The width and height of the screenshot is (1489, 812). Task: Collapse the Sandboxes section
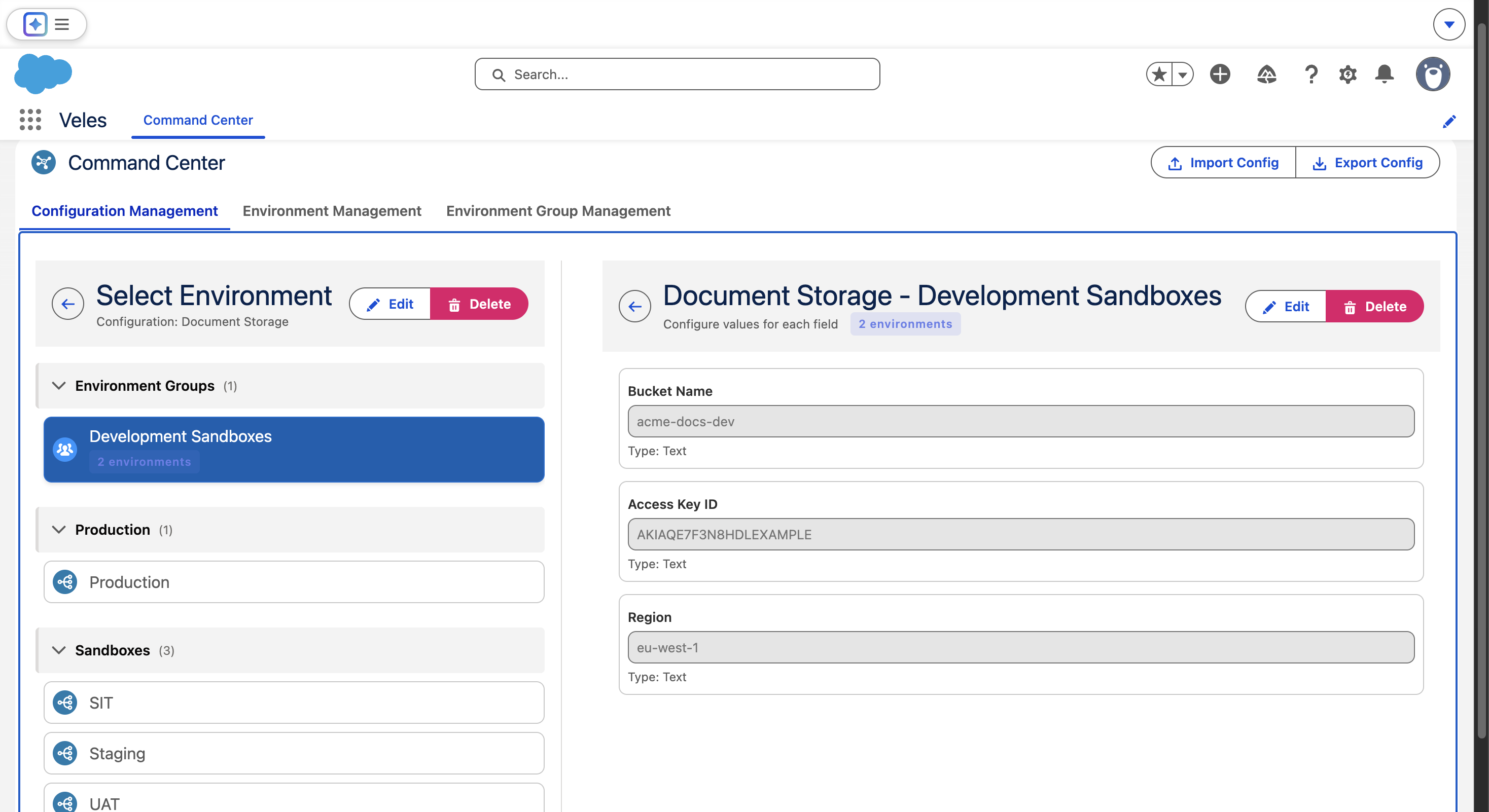click(x=58, y=650)
